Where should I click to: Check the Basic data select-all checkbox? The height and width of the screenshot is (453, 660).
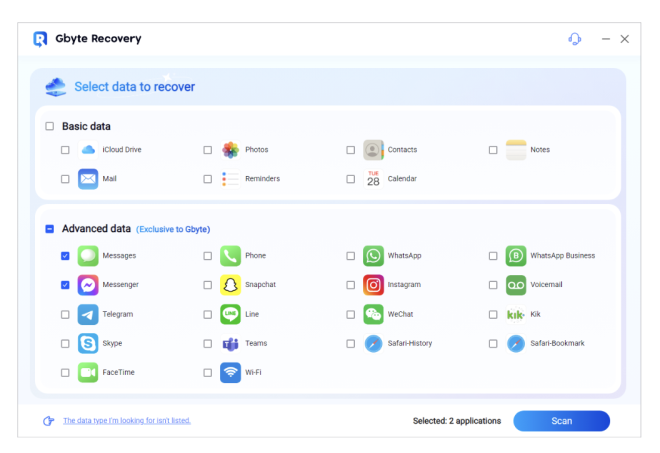point(50,126)
